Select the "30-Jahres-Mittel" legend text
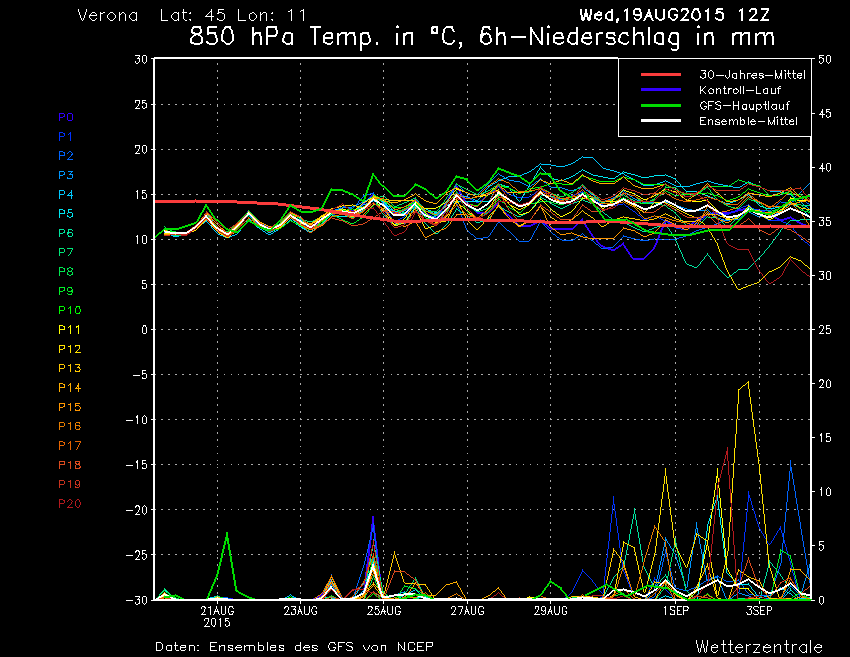 (752, 75)
